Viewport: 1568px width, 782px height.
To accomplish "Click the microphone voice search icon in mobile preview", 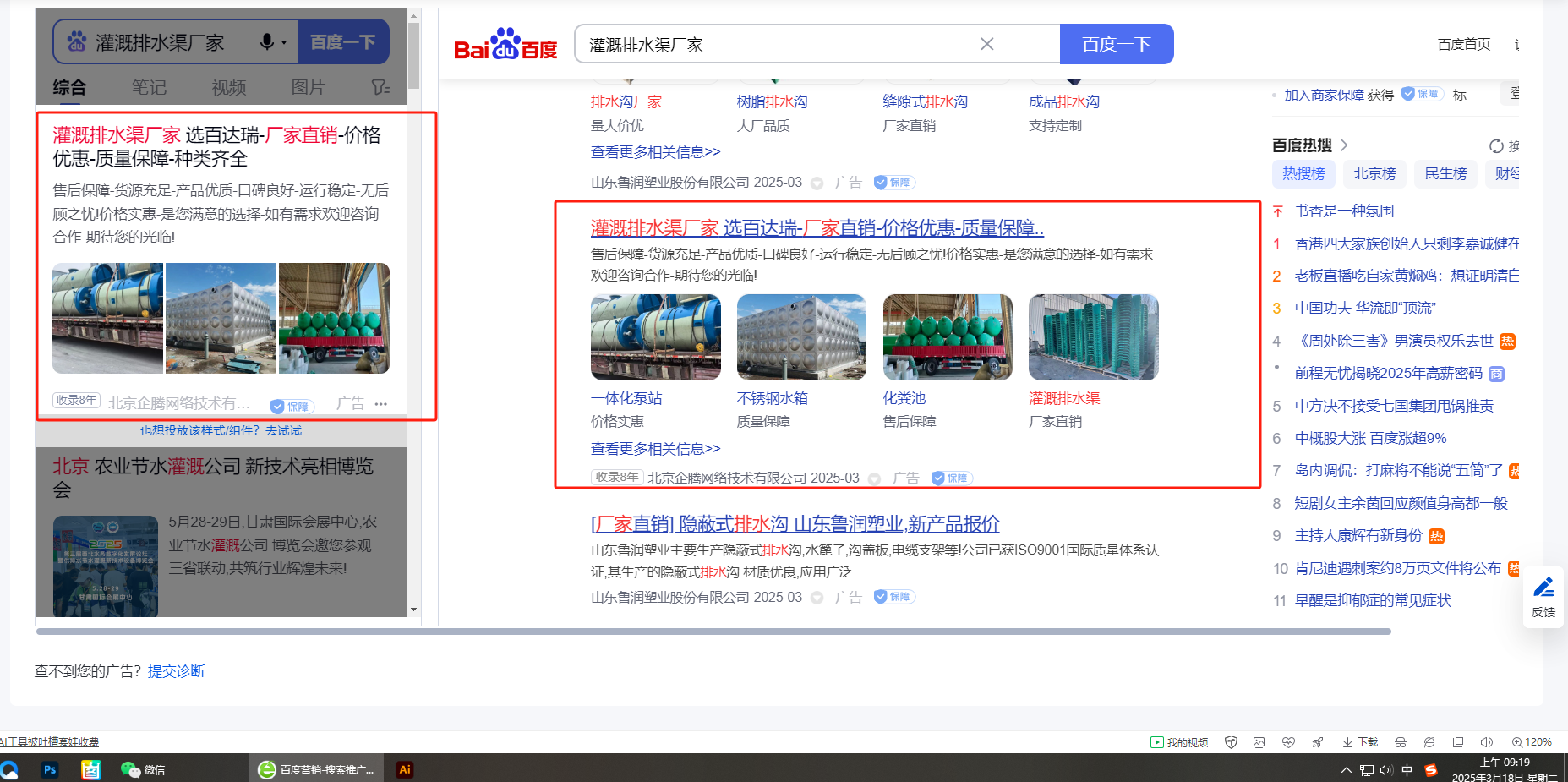I will (267, 41).
